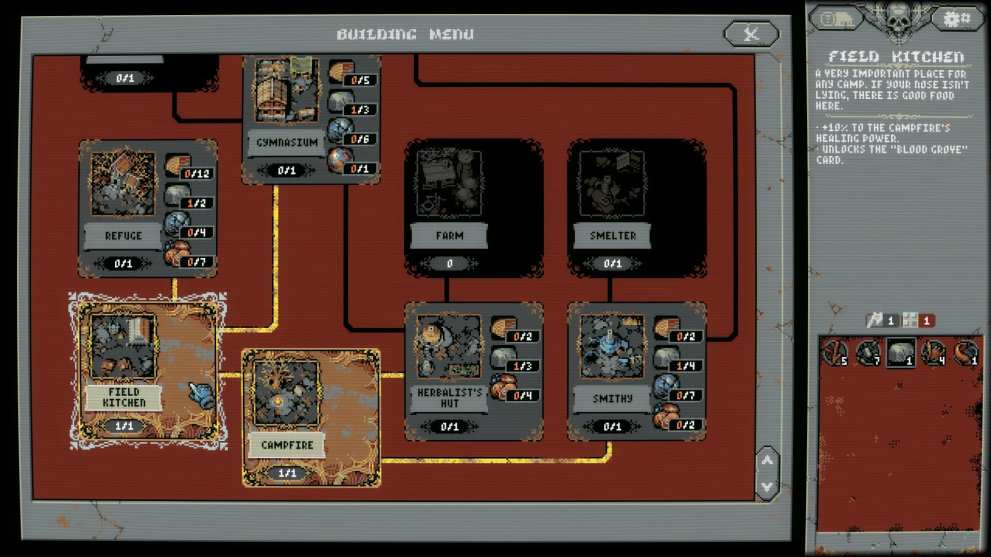
Task: Open the encyclopedia icon left of skull
Action: point(835,19)
